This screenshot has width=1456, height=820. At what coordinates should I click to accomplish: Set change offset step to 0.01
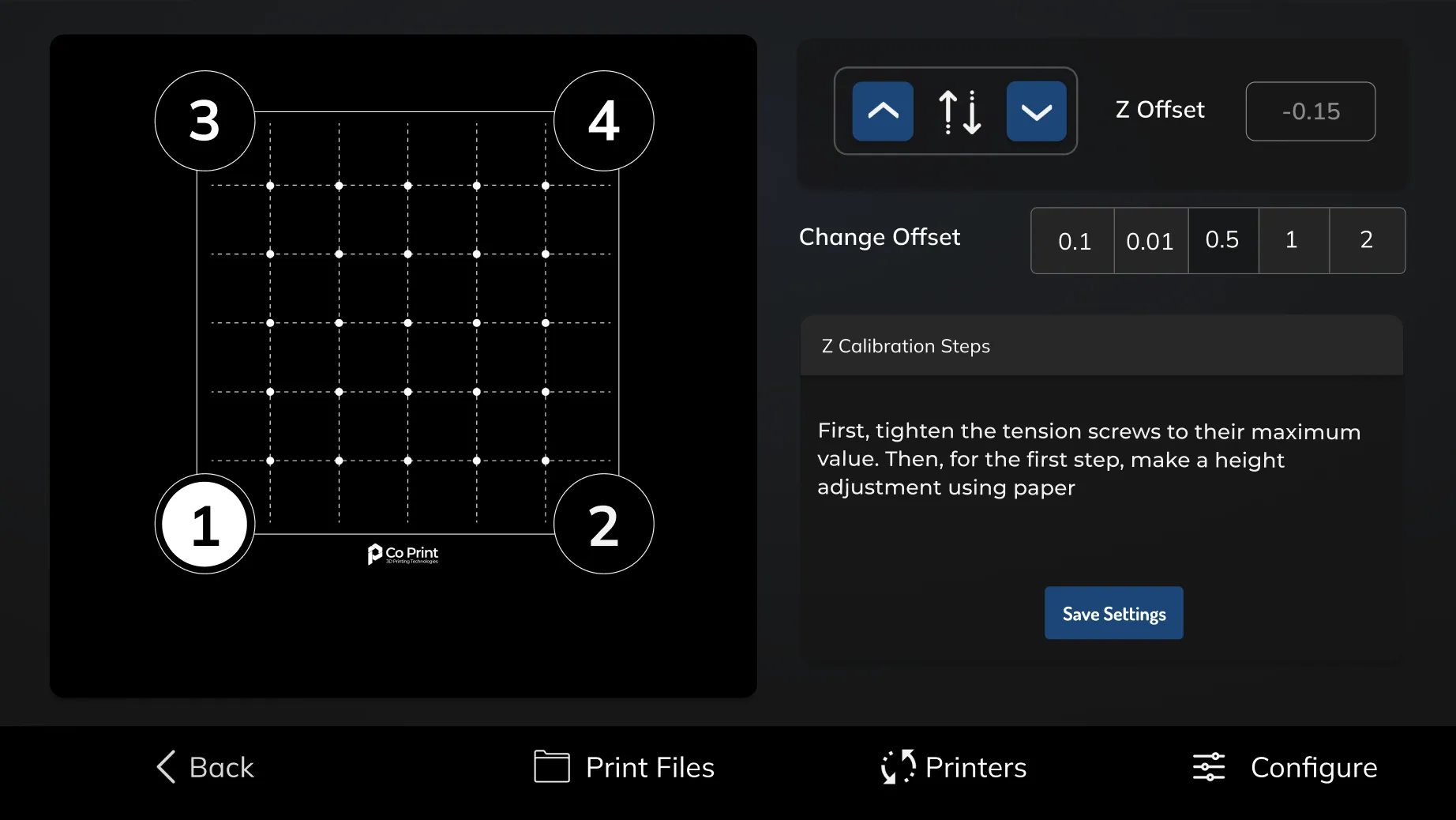[1150, 241]
